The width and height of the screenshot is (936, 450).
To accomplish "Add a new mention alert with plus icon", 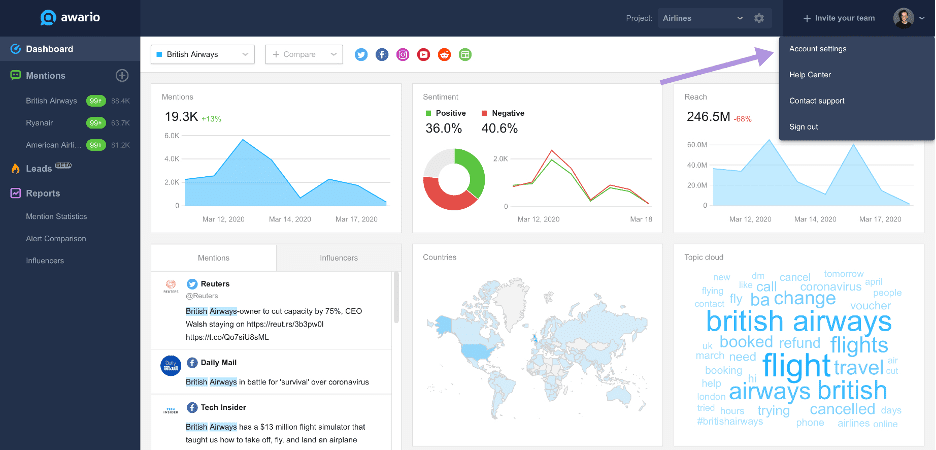I will pyautogui.click(x=122, y=75).
